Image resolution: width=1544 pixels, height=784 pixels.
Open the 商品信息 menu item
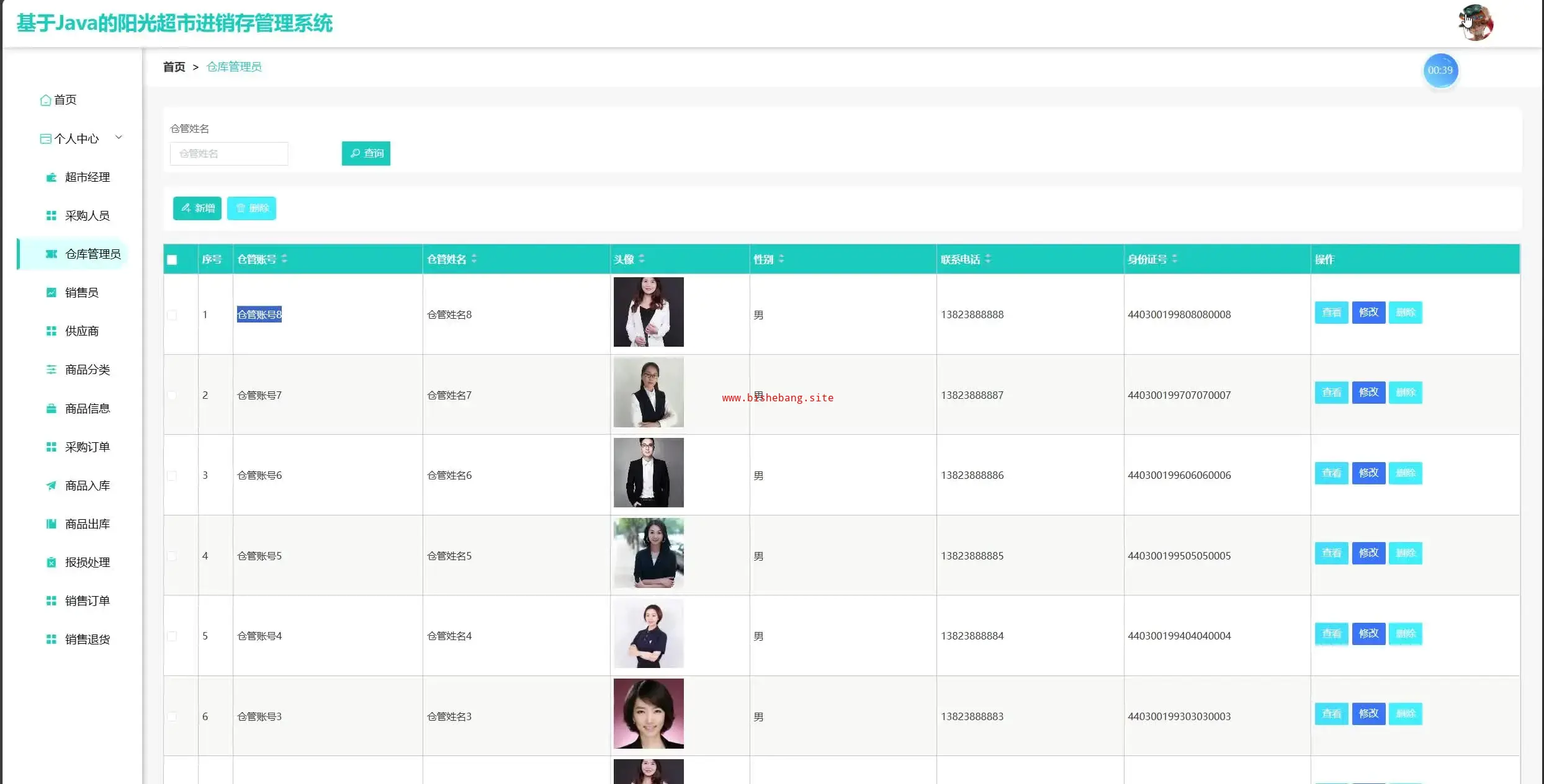coord(87,409)
